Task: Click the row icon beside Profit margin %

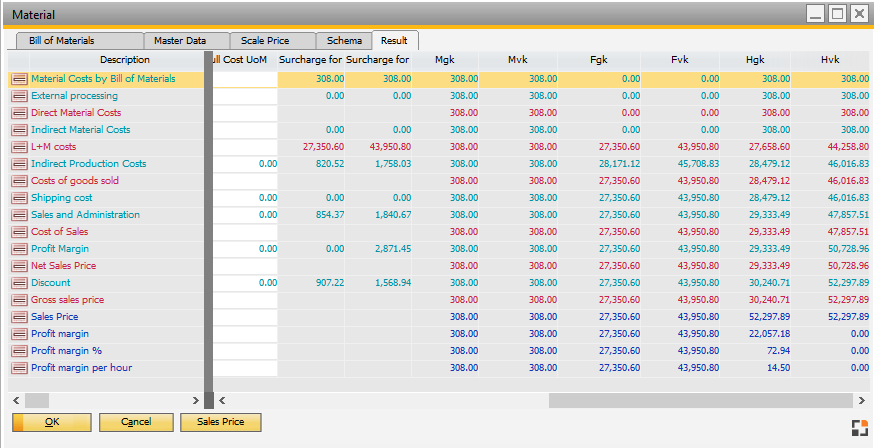Action: point(19,351)
